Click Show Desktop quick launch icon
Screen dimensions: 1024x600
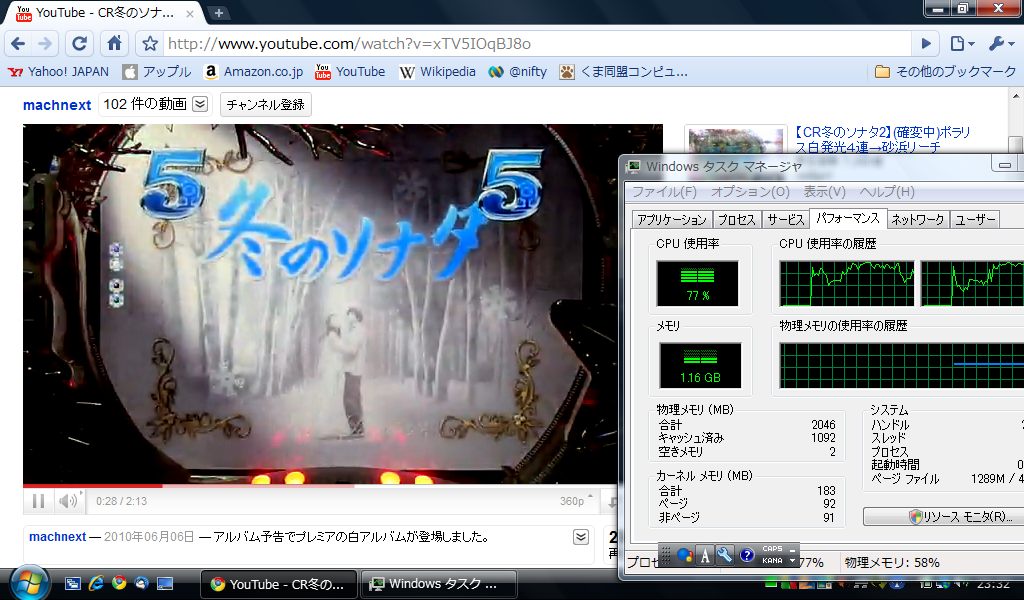point(165,584)
